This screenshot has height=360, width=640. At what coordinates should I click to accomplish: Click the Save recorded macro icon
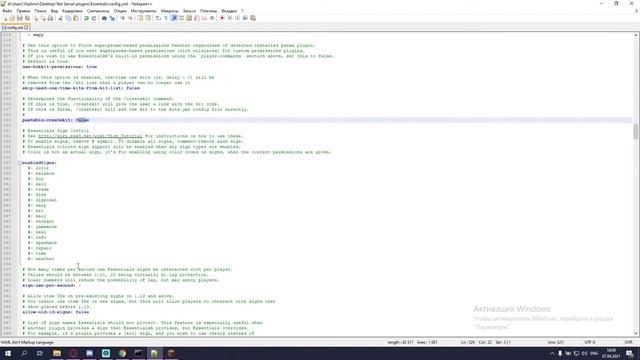click(253, 18)
